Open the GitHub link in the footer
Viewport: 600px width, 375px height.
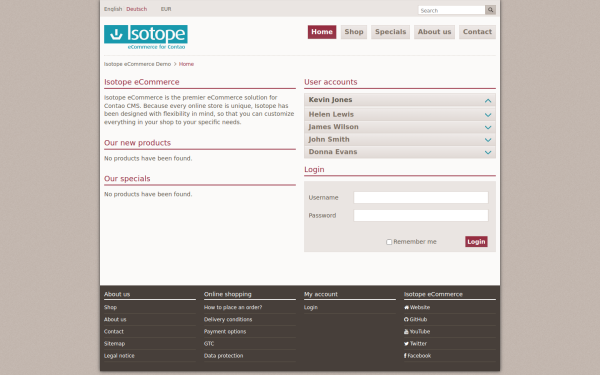[x=416, y=320]
